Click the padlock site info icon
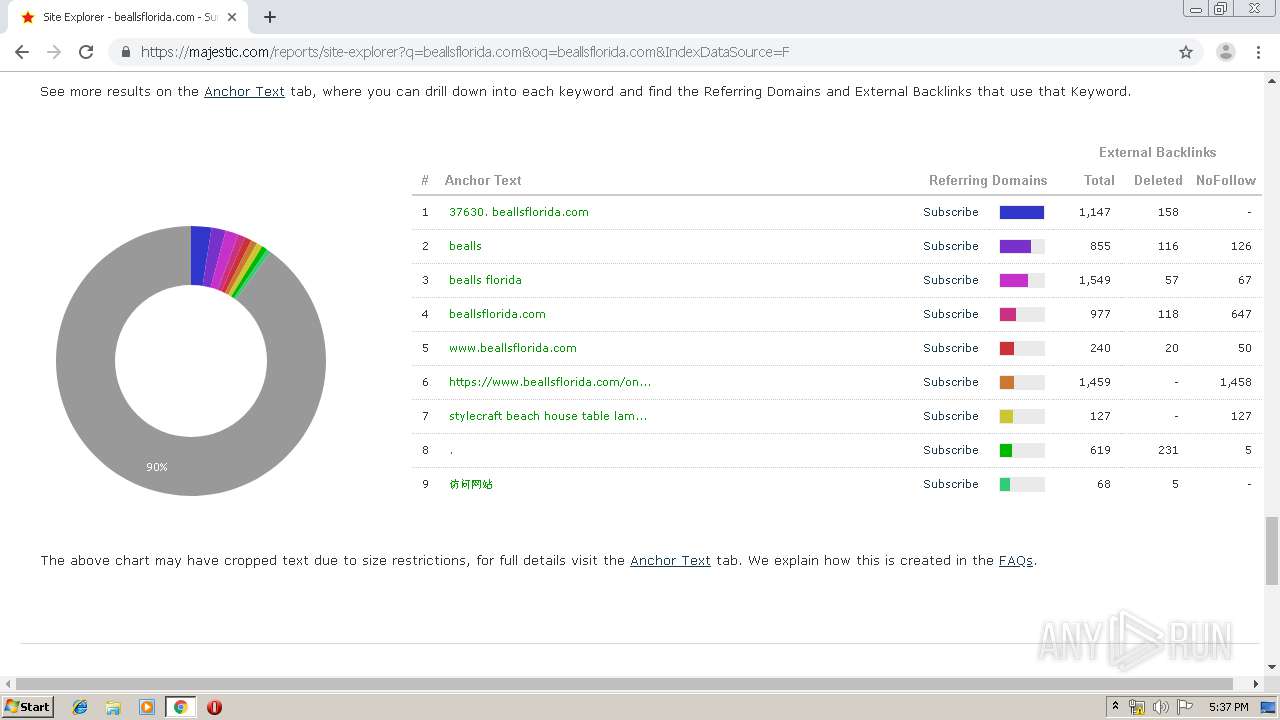Screen dimensions: 1280x720 point(124,52)
